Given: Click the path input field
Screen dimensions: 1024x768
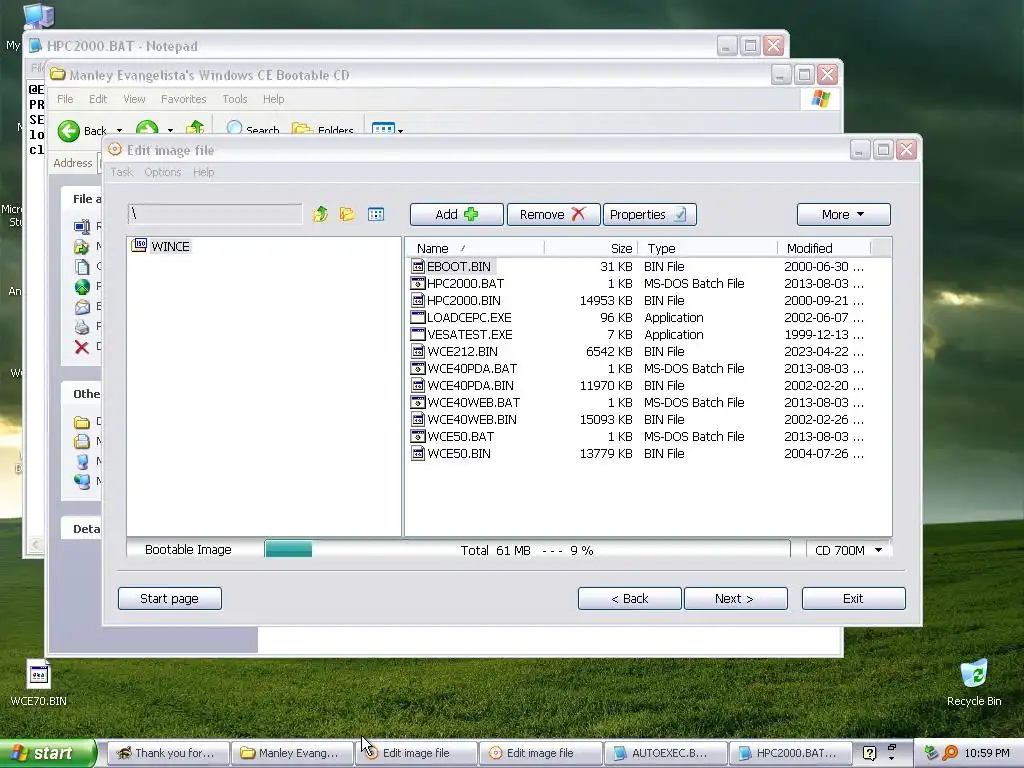Looking at the screenshot, I should pyautogui.click(x=215, y=214).
